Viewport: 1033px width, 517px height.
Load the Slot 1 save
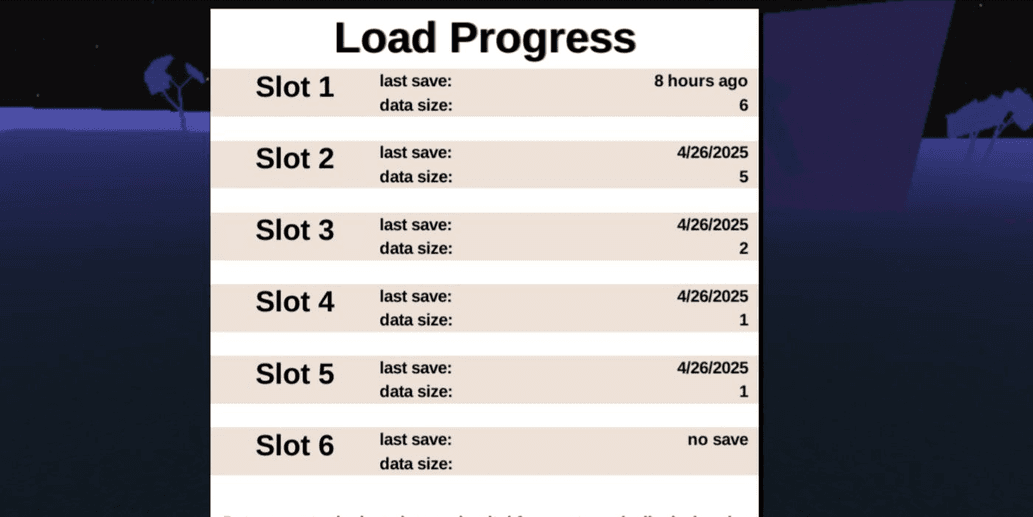coord(484,93)
